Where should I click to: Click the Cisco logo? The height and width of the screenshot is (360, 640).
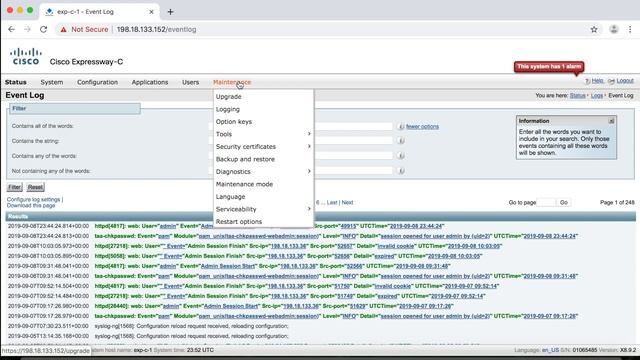click(x=26, y=57)
